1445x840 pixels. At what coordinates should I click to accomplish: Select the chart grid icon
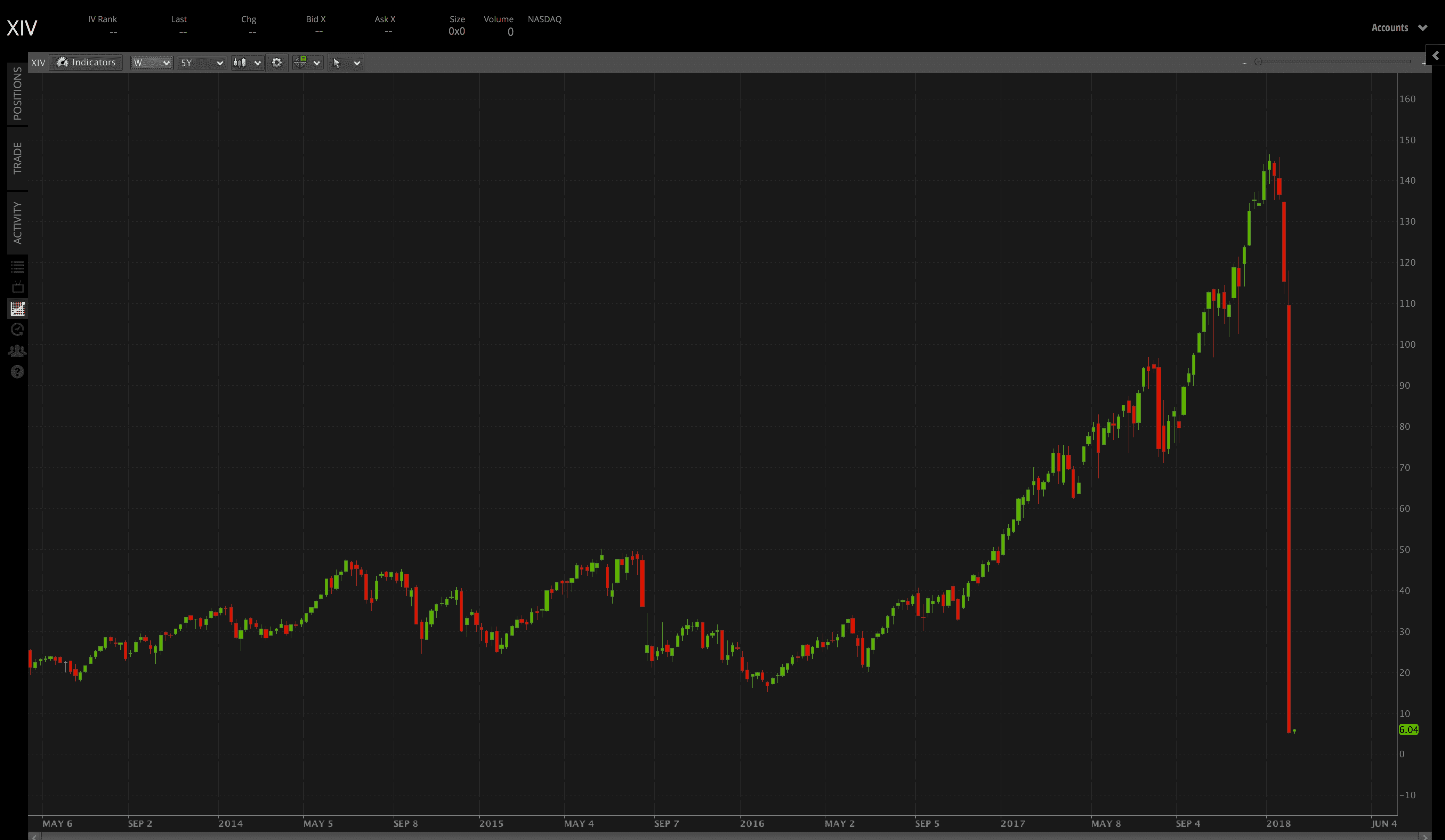pos(18,308)
